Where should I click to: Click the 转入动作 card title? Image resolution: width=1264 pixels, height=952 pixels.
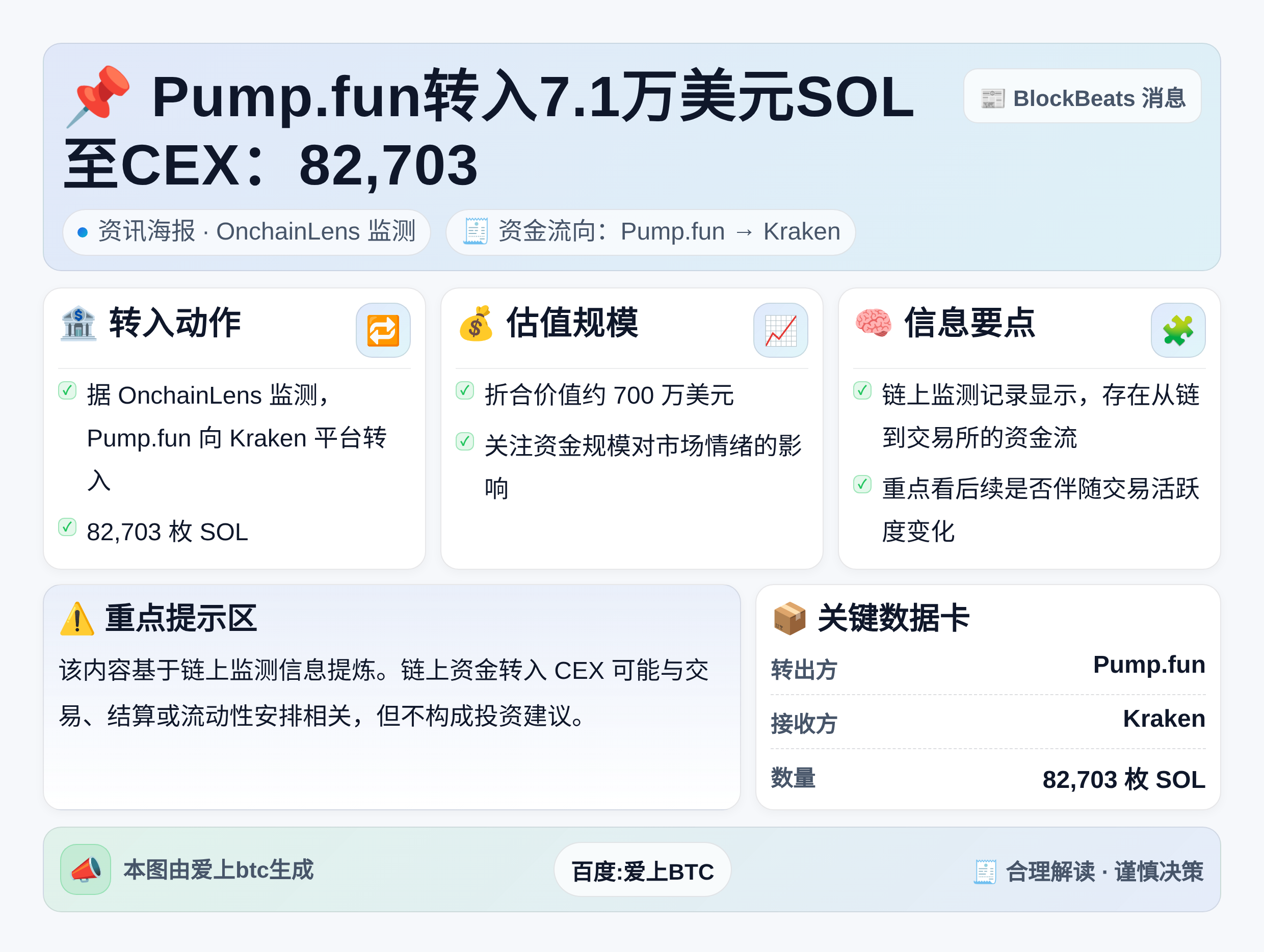click(175, 323)
